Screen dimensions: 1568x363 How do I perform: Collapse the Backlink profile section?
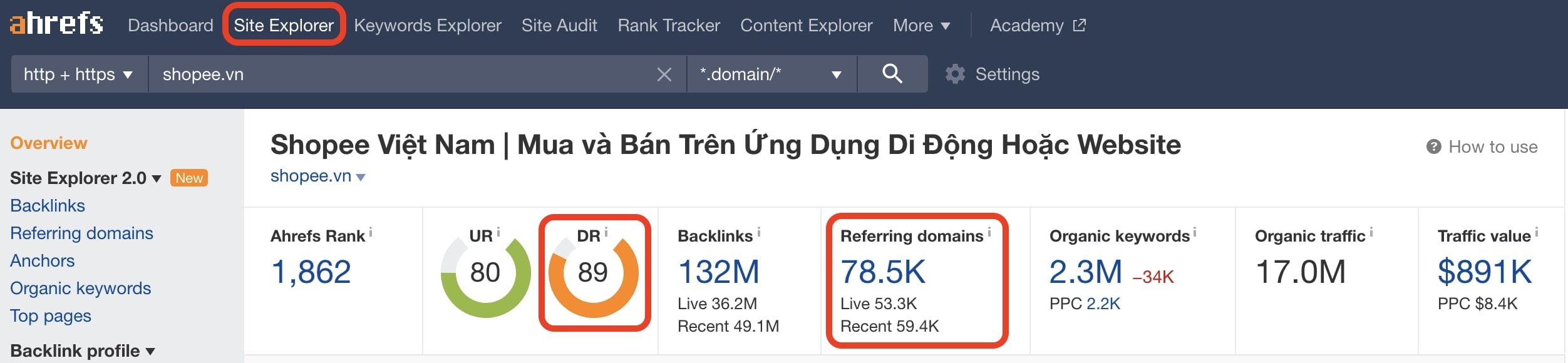click(150, 352)
